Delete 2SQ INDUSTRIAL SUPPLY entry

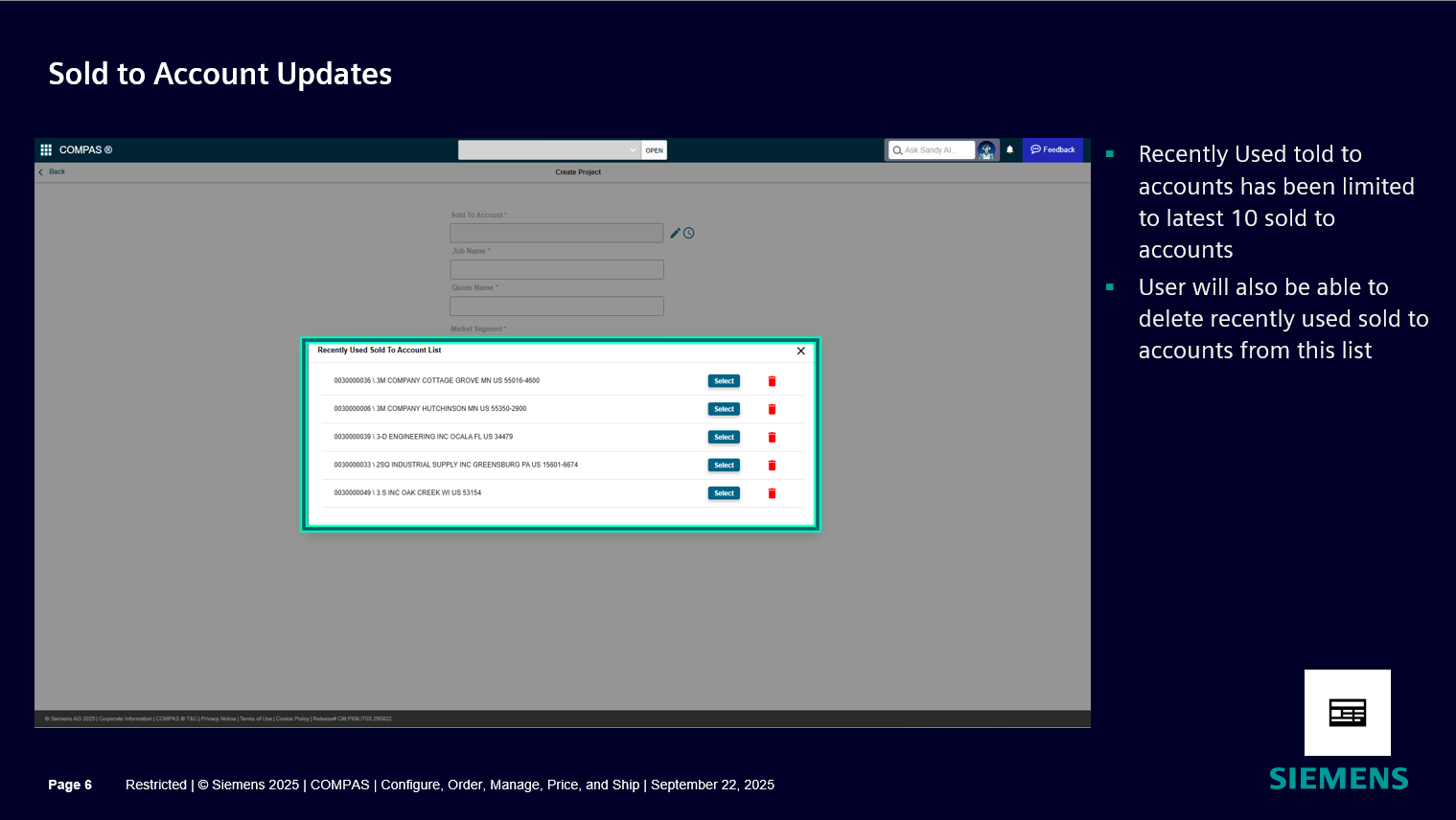tap(772, 466)
